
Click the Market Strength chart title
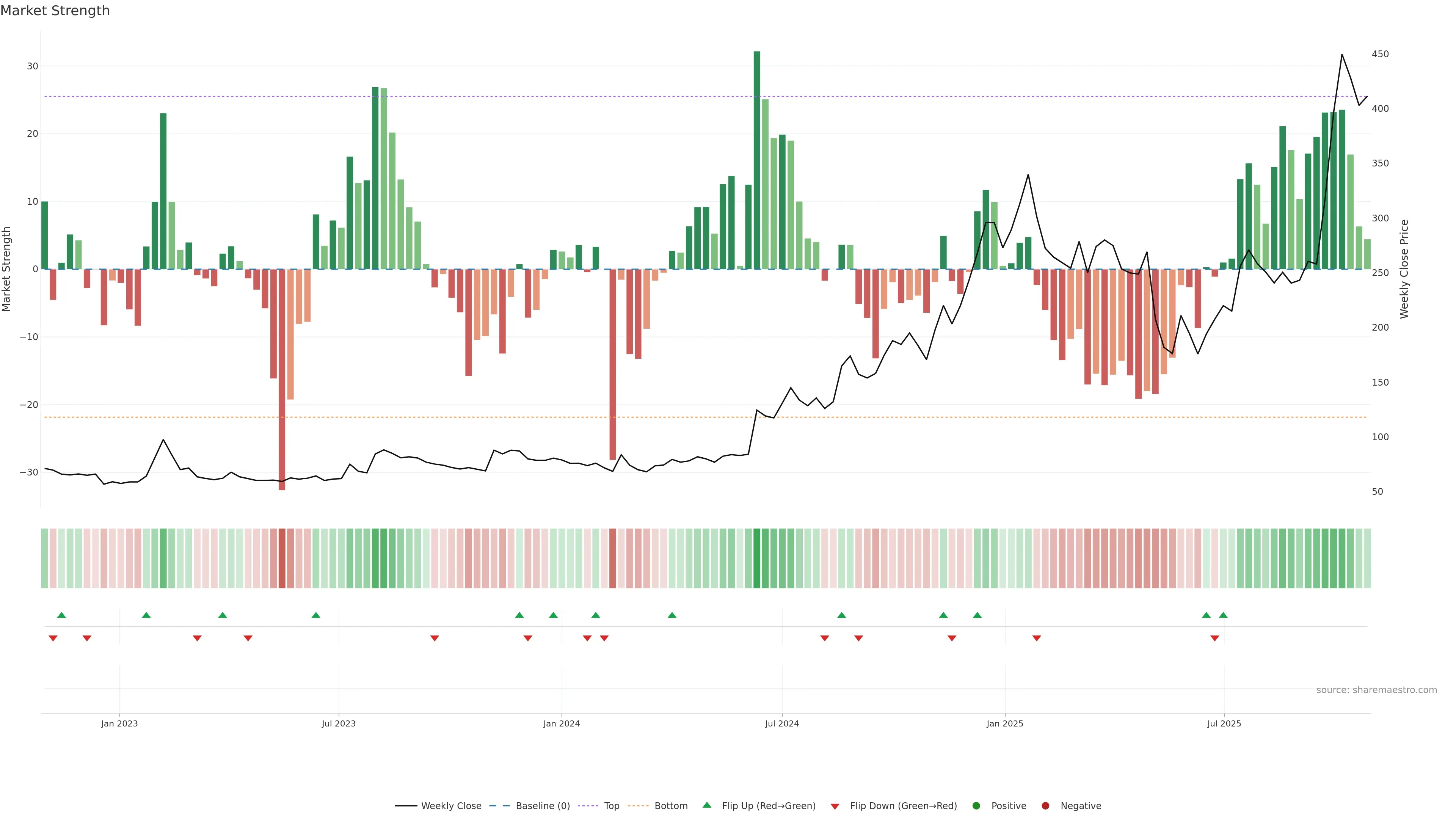tap(55, 11)
